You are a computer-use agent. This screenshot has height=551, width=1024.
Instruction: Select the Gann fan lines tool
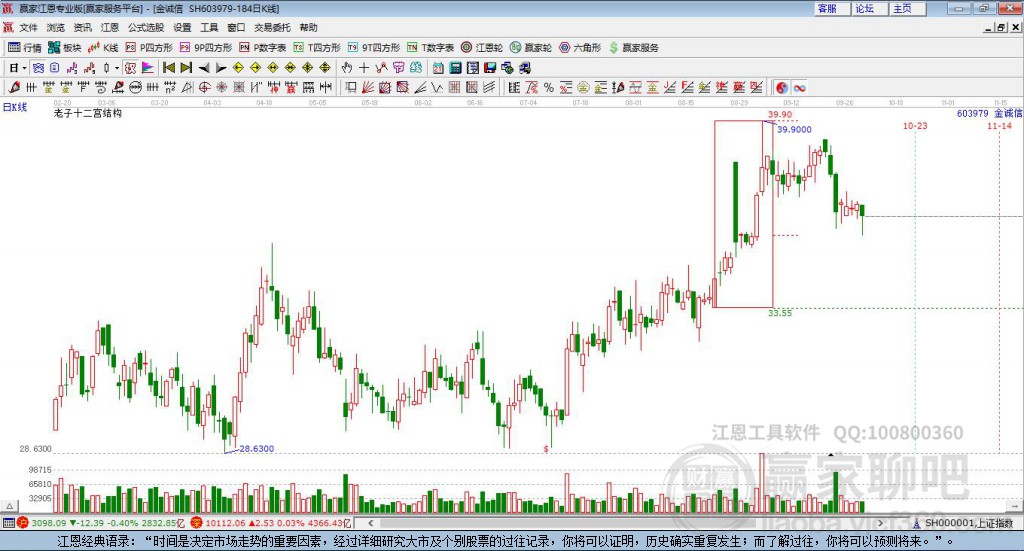click(368, 87)
